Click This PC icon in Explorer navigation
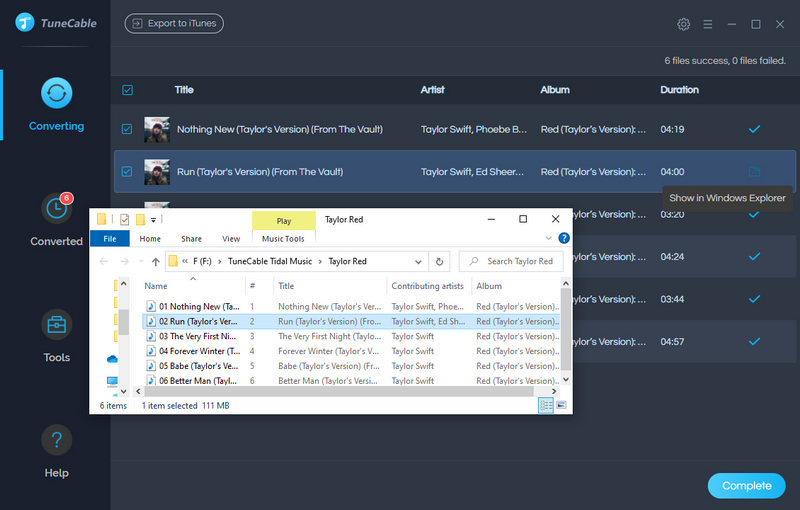 112,381
